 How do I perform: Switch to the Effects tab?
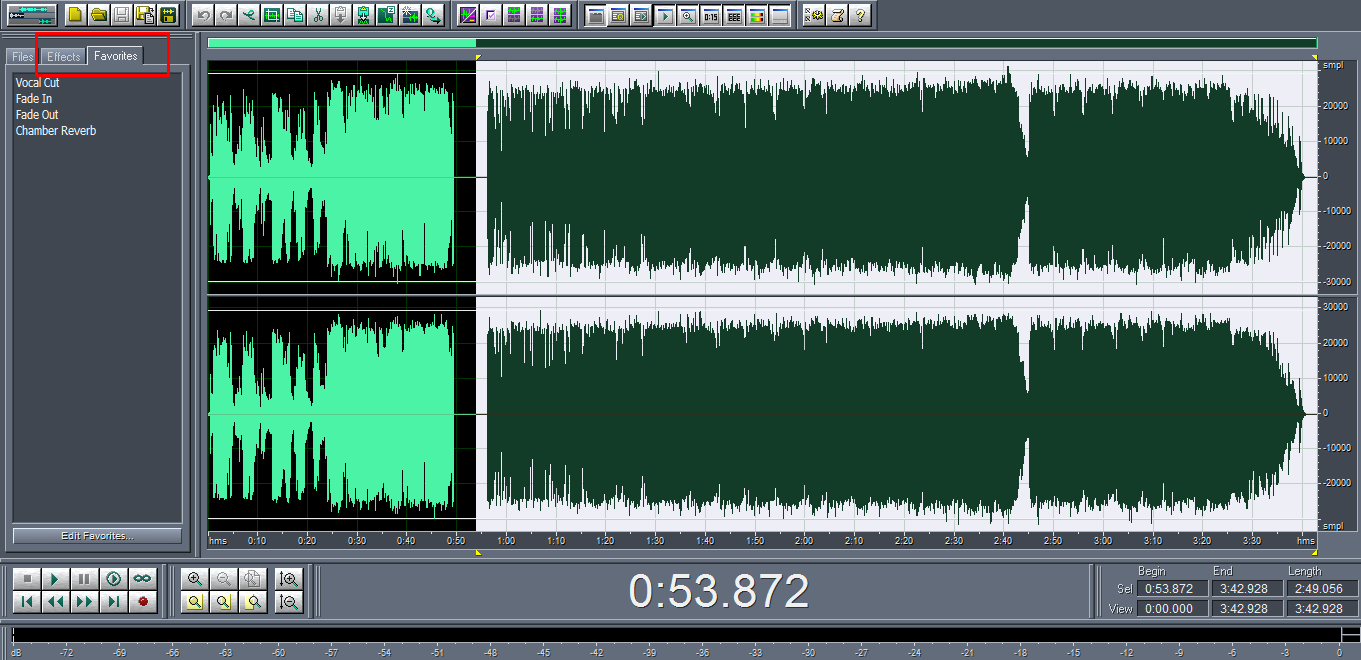click(x=63, y=56)
